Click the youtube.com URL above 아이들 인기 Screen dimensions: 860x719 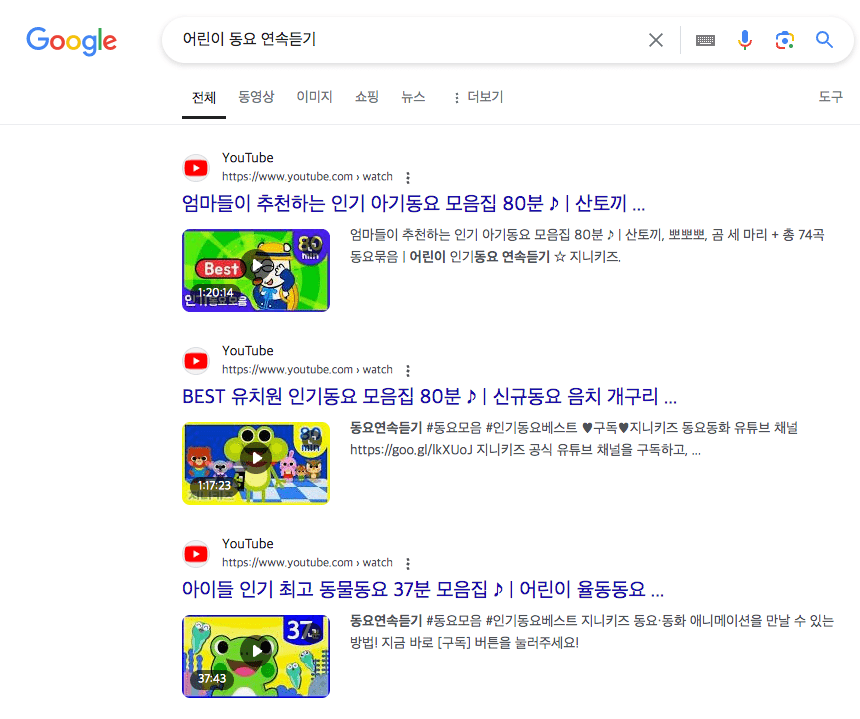[307, 563]
